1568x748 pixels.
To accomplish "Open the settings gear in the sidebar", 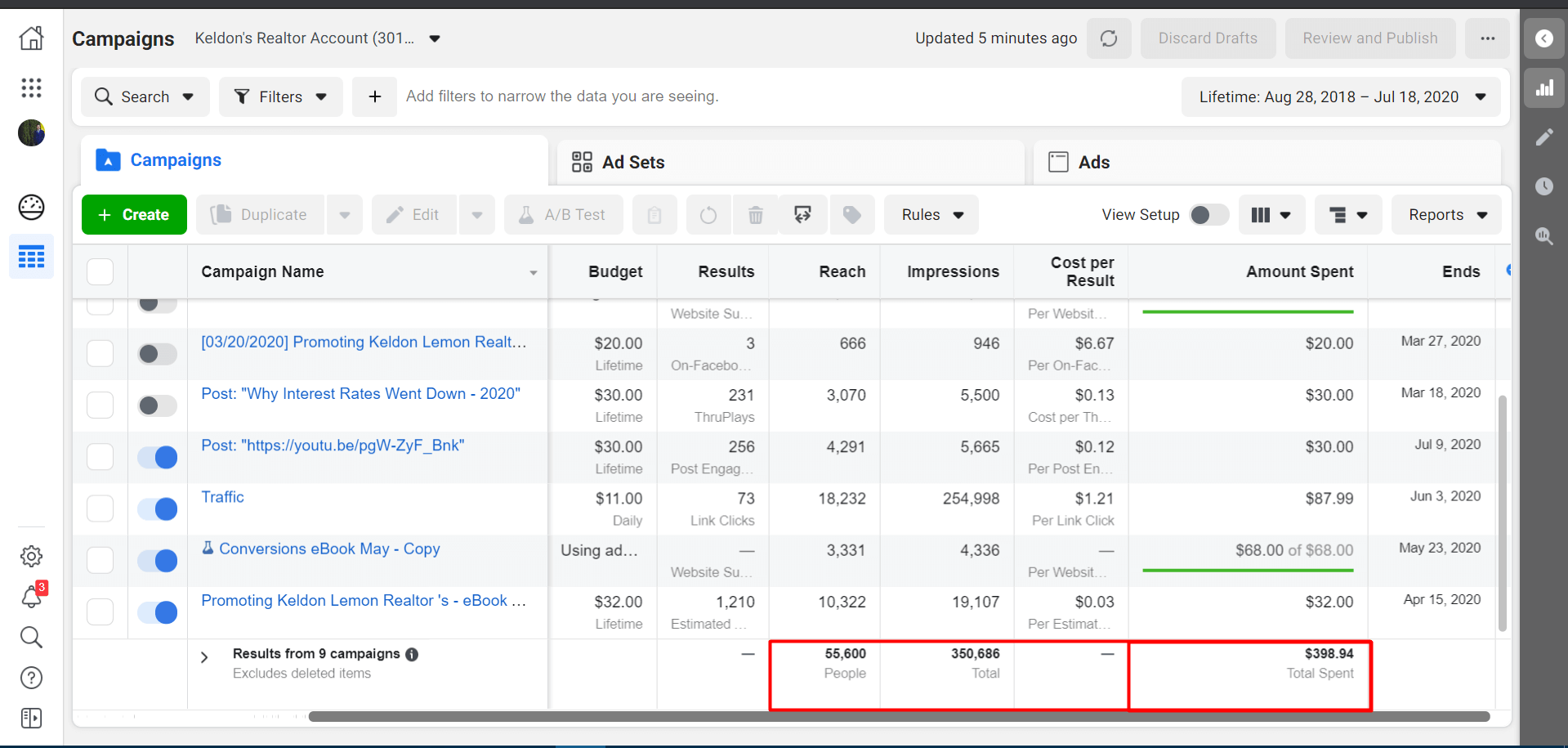I will [31, 556].
